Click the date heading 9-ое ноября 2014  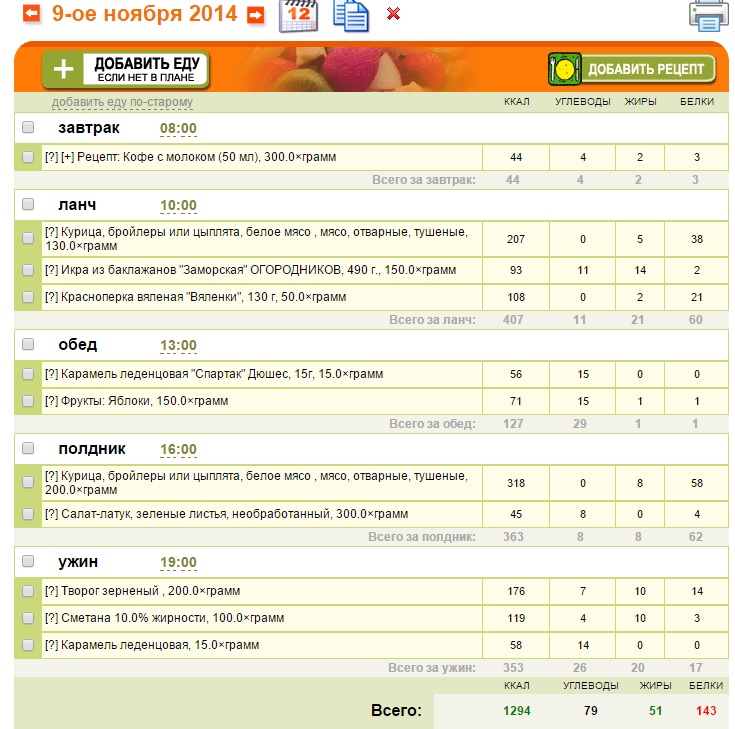tap(144, 14)
